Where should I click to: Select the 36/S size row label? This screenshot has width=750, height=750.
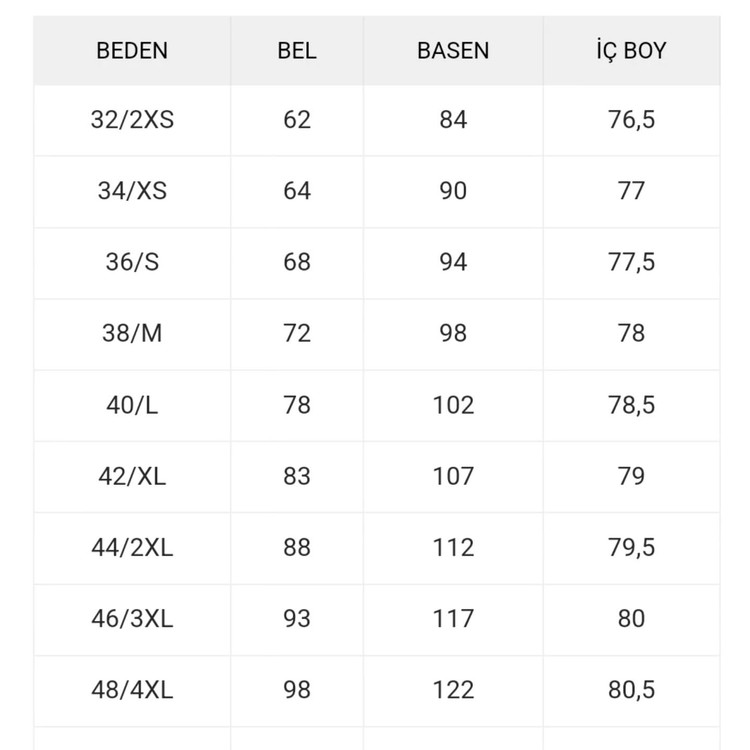(x=132, y=262)
